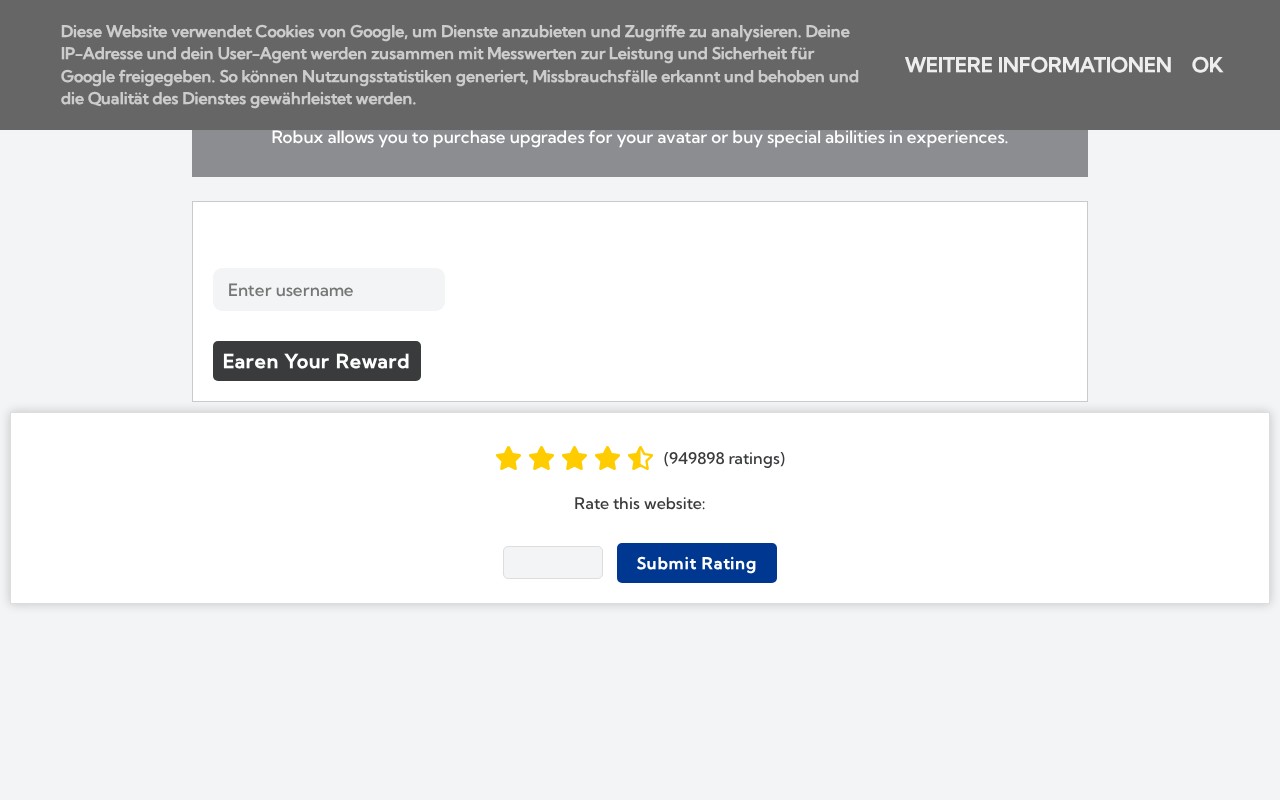This screenshot has width=1280, height=800.
Task: Select the third rating star
Action: point(575,459)
